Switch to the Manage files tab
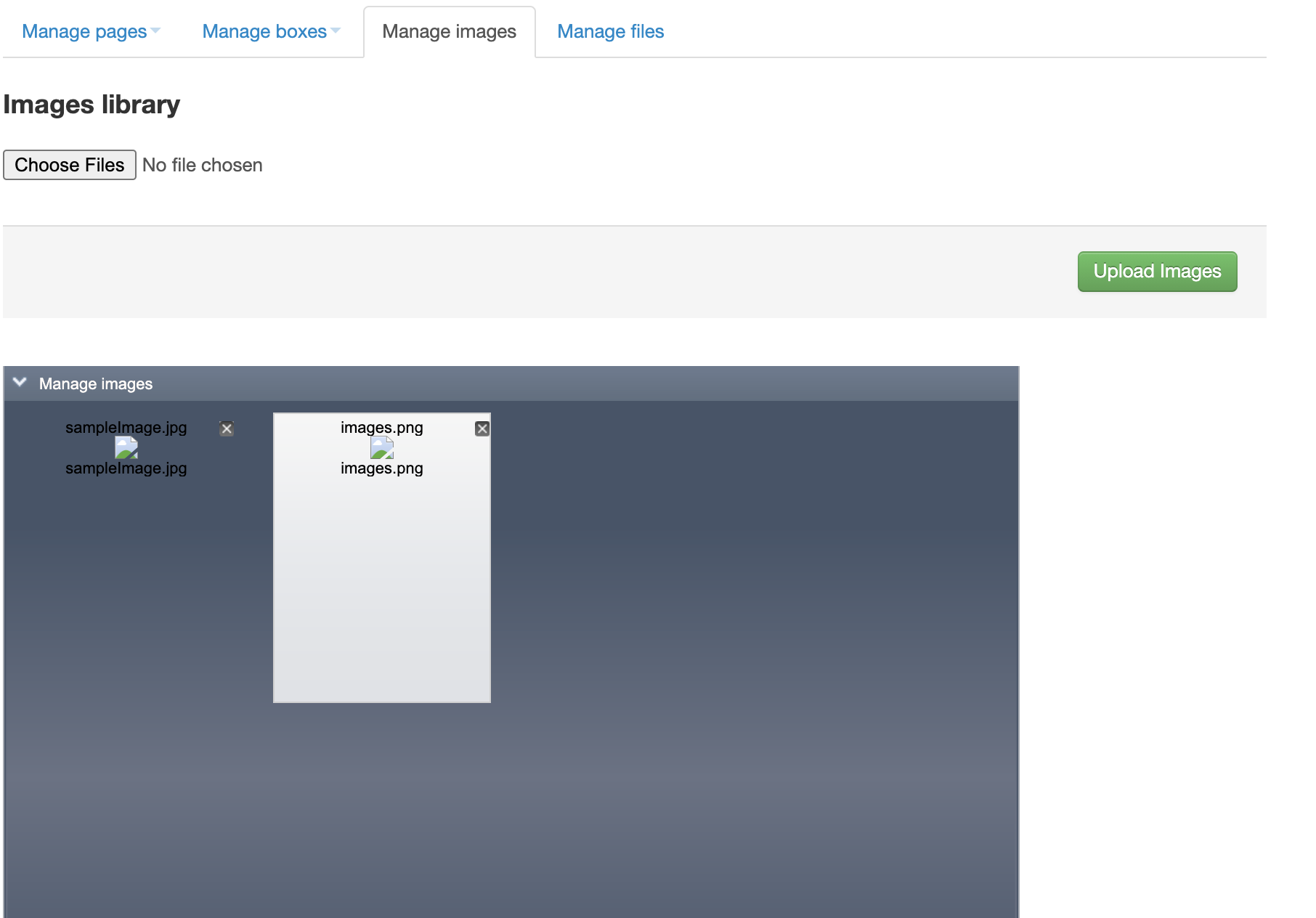The height and width of the screenshot is (918, 1316). (x=610, y=31)
